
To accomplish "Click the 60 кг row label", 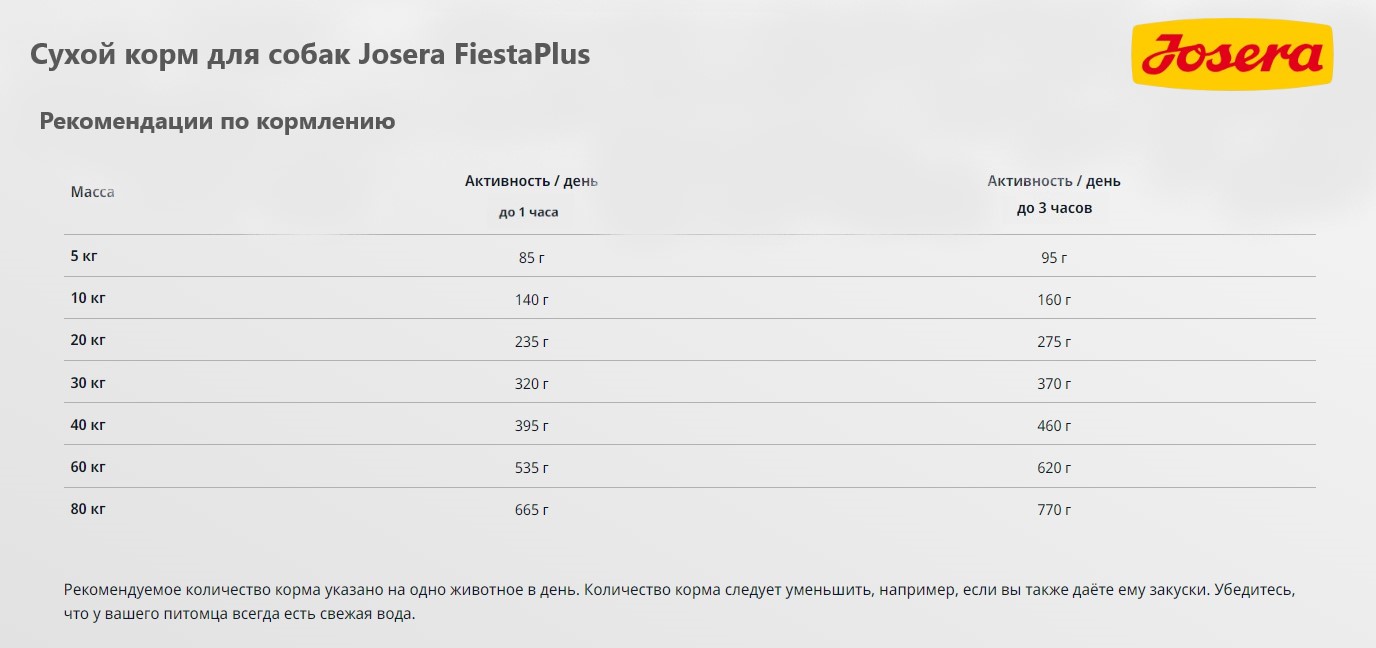I will (88, 466).
